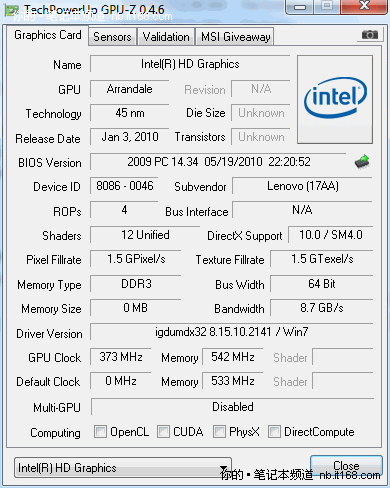Click the Device ID 8086 - 0046 field
The width and height of the screenshot is (390, 488).
(x=124, y=186)
